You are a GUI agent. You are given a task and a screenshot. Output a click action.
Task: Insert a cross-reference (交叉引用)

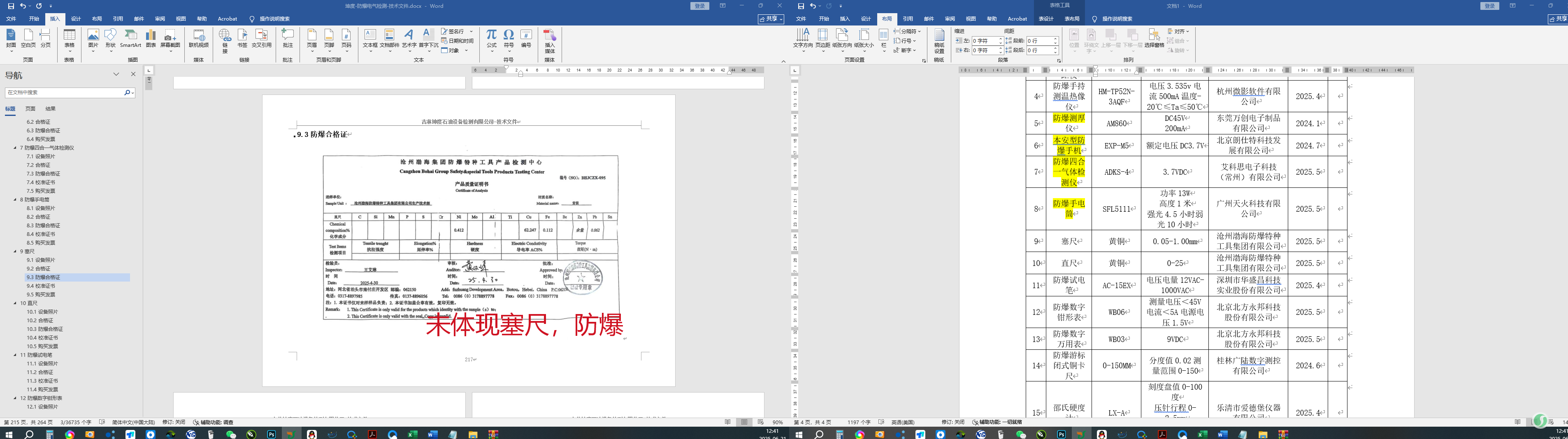click(x=262, y=38)
